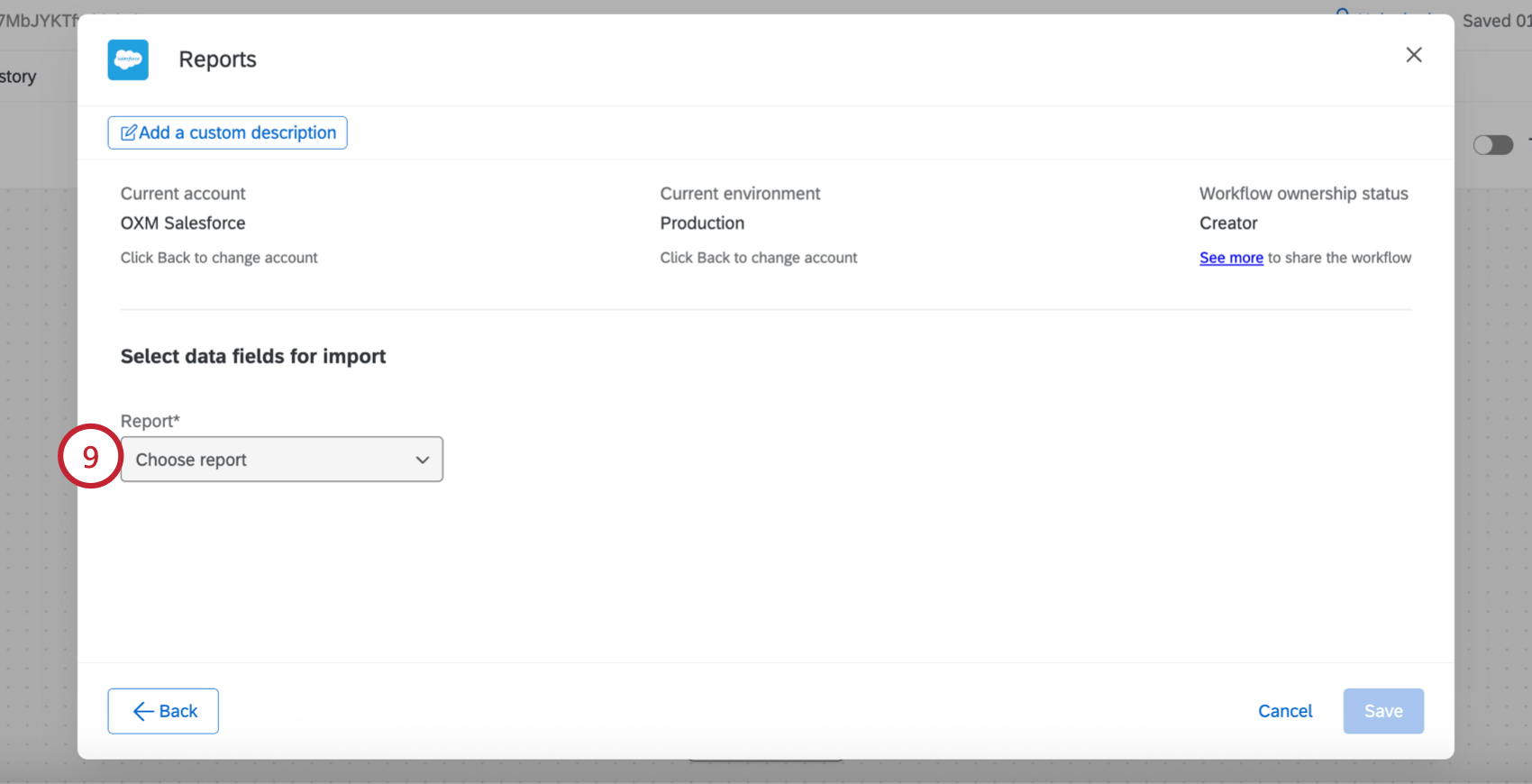The width and height of the screenshot is (1532, 784).
Task: Click the Creator ownership status text
Action: 1228,223
